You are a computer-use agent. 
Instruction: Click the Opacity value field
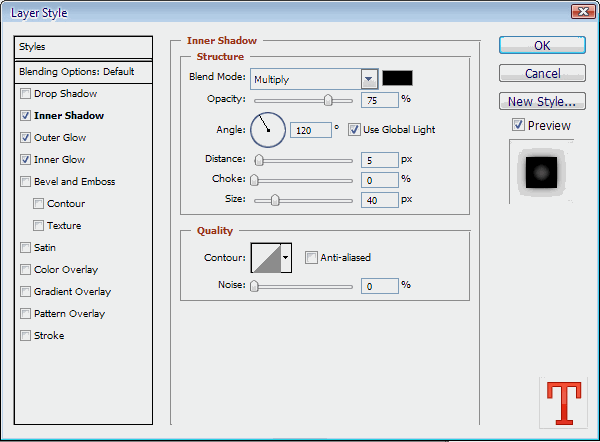[x=380, y=100]
